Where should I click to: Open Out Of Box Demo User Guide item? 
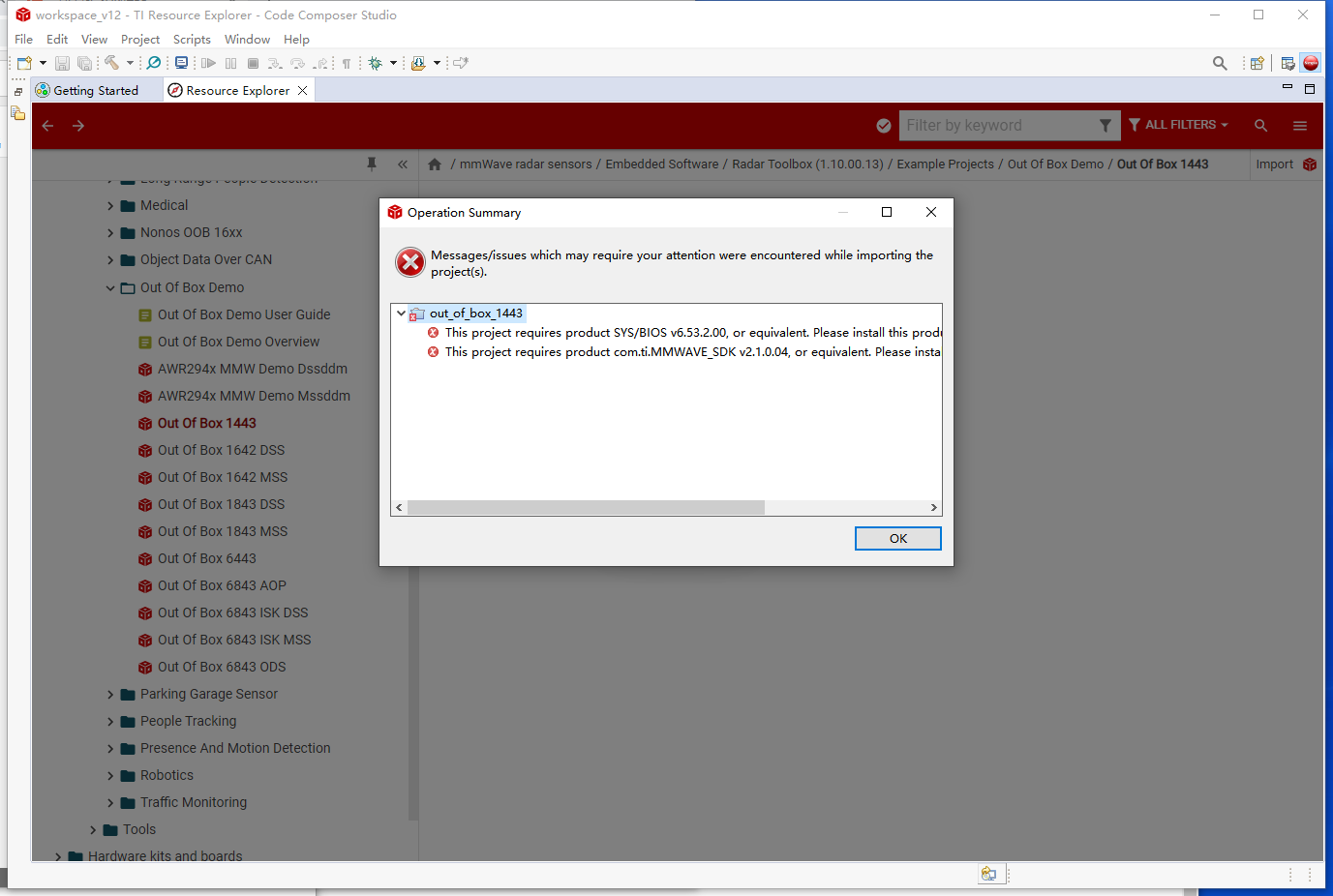244,314
